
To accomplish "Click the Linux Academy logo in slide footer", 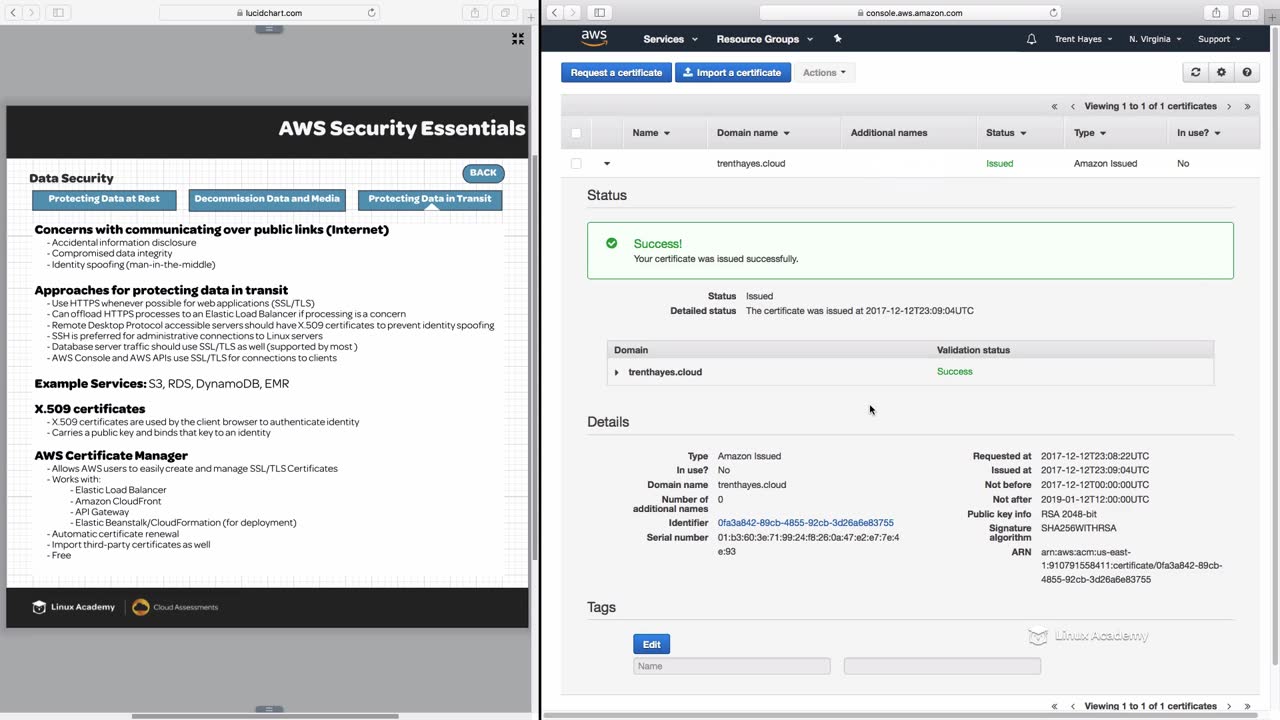I will click(x=73, y=607).
